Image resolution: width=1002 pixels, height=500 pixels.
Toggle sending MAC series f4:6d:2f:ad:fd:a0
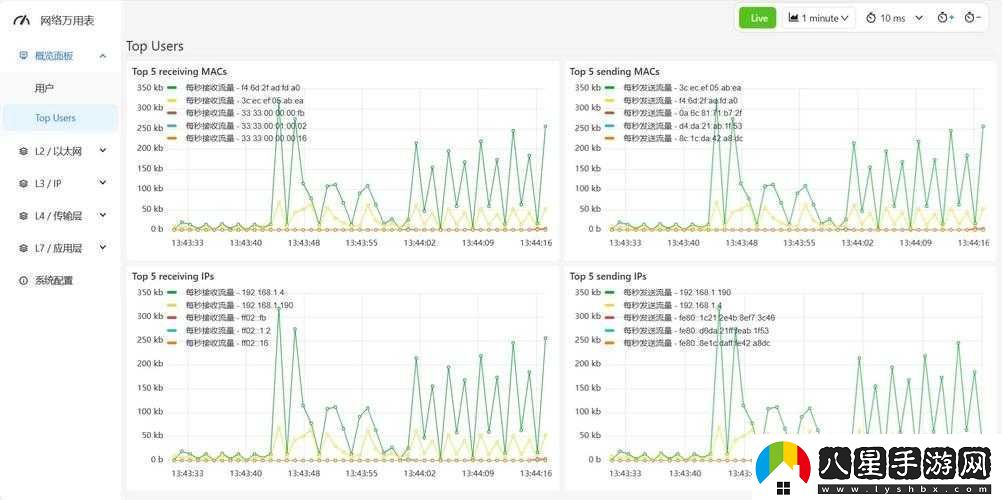coord(672,100)
